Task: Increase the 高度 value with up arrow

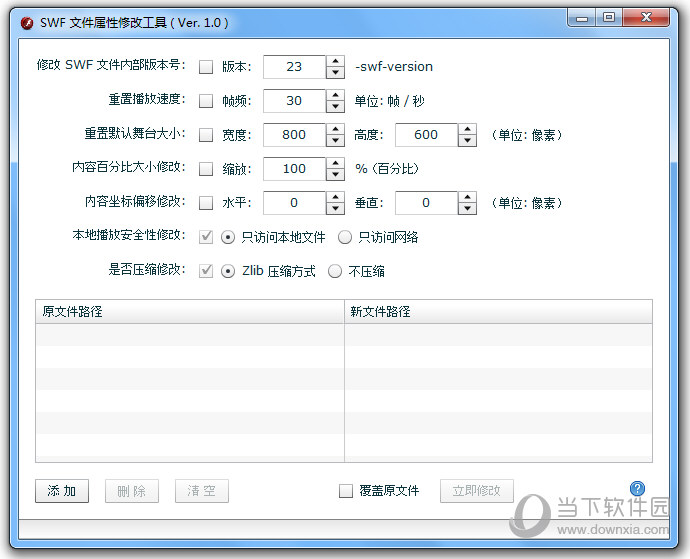Action: click(x=467, y=129)
